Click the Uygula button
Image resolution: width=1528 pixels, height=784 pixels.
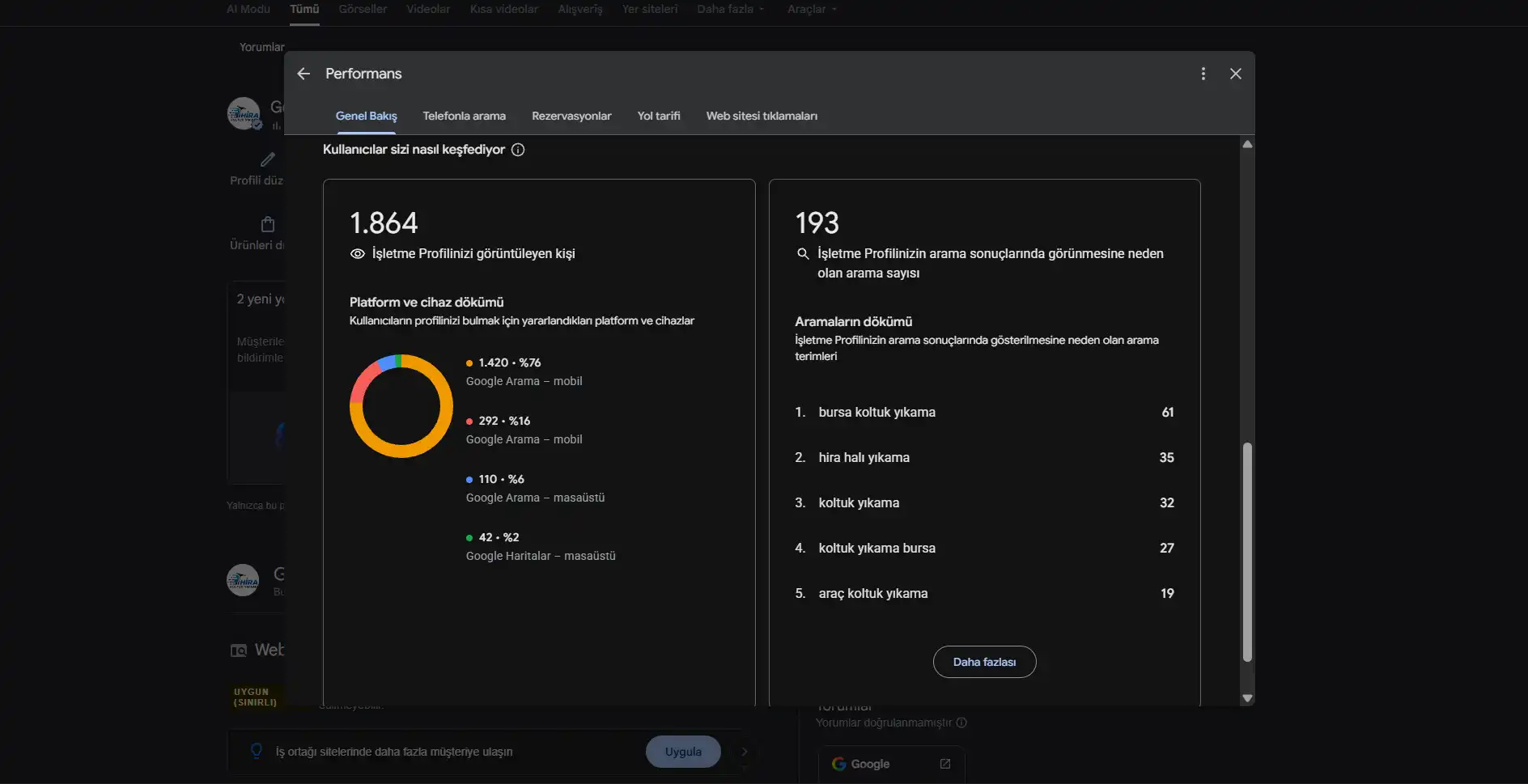pyautogui.click(x=683, y=752)
